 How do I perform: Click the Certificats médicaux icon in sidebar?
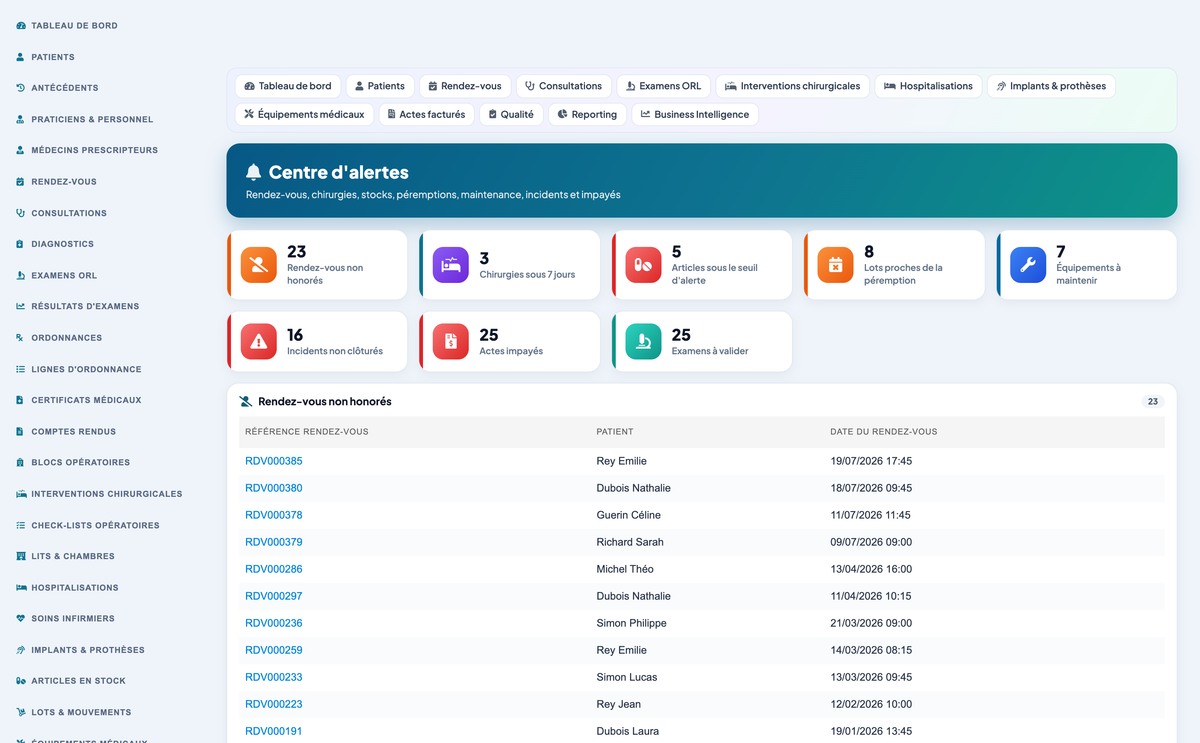21,400
